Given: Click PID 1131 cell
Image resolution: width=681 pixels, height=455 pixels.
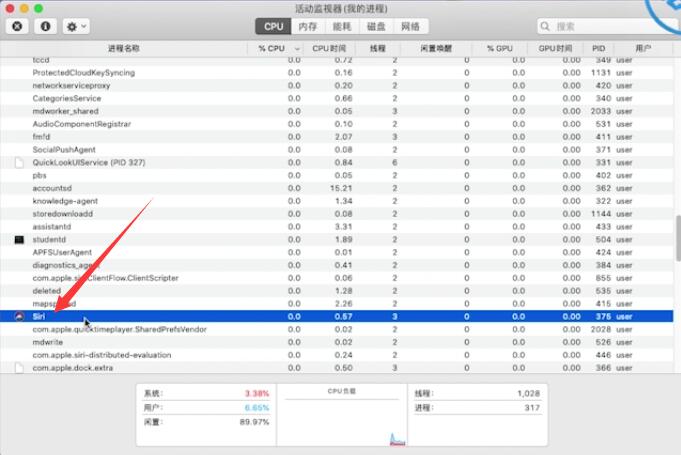Looking at the screenshot, I should [x=601, y=73].
